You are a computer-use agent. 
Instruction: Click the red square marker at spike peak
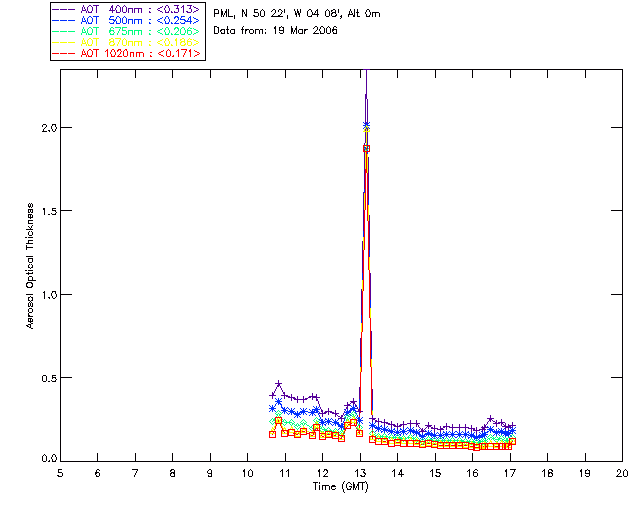pyautogui.click(x=367, y=149)
